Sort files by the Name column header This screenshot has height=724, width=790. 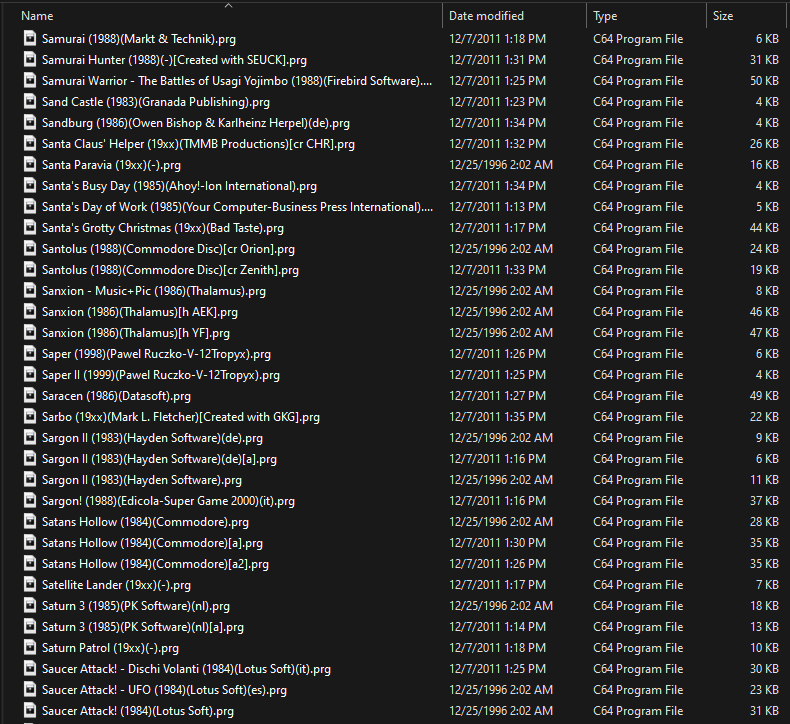[x=37, y=16]
